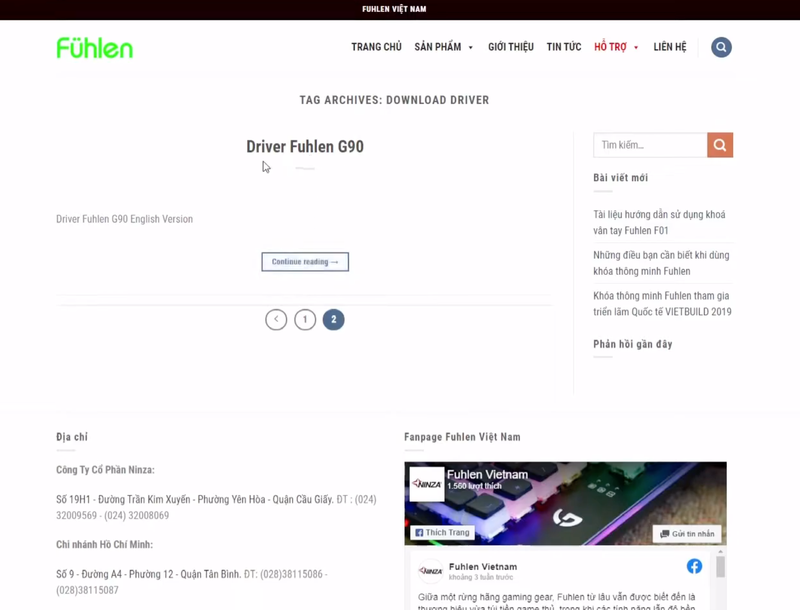The width and height of the screenshot is (800, 610).
Task: Click the post time khoảng 3 tuần trước
Action: pyautogui.click(x=481, y=577)
